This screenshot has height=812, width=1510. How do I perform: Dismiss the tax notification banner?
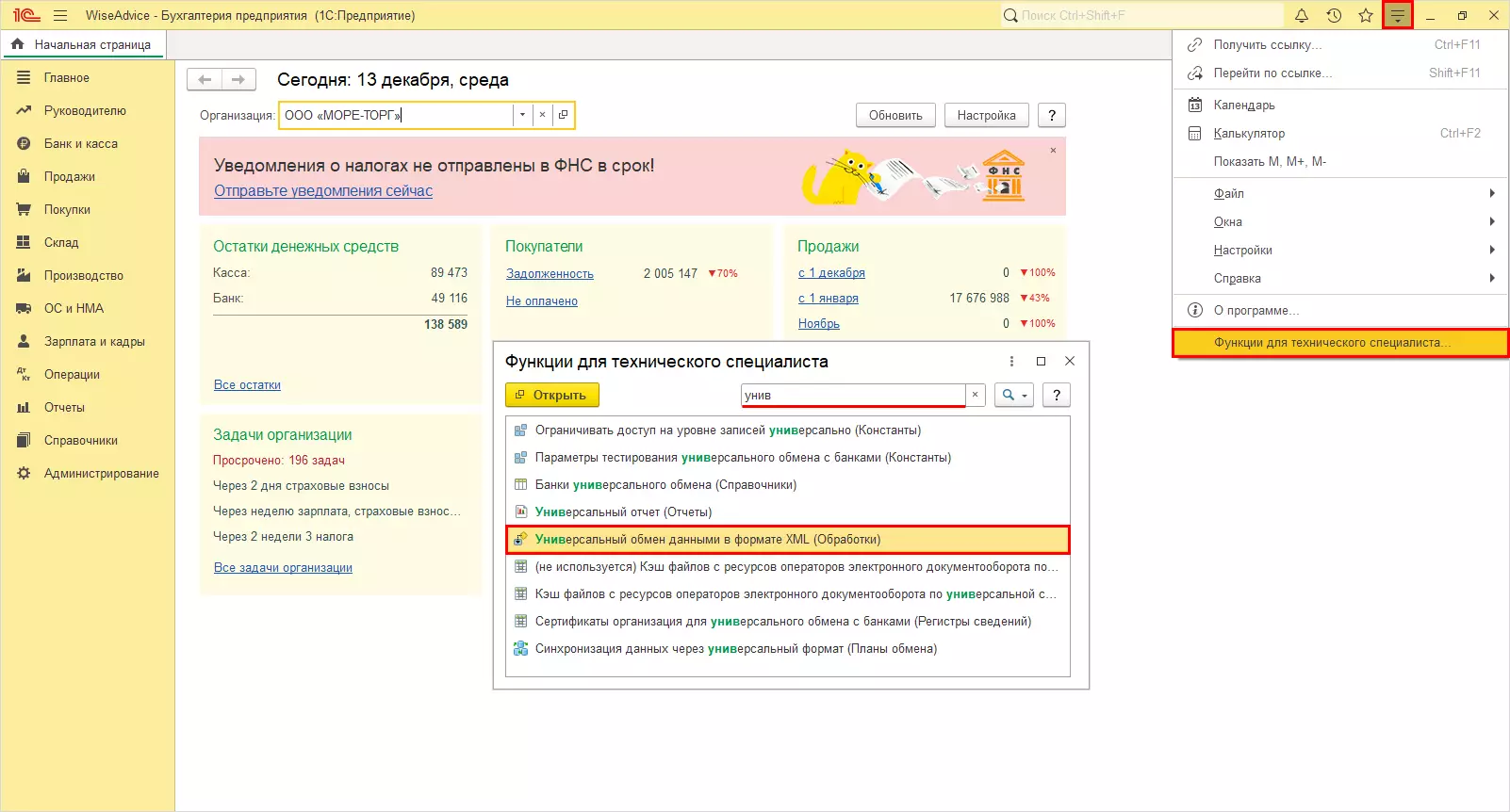1053,151
